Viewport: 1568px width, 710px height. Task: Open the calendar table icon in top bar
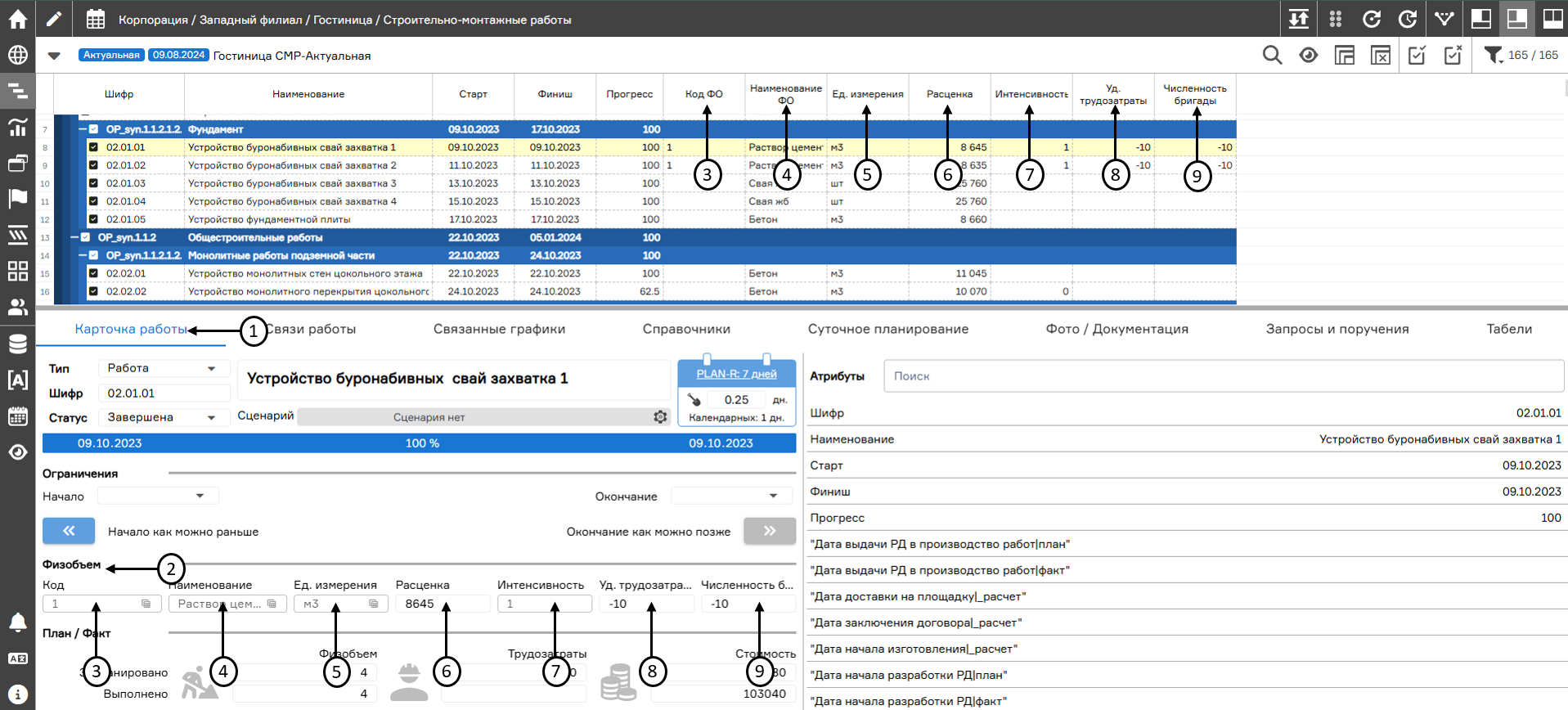tap(96, 19)
